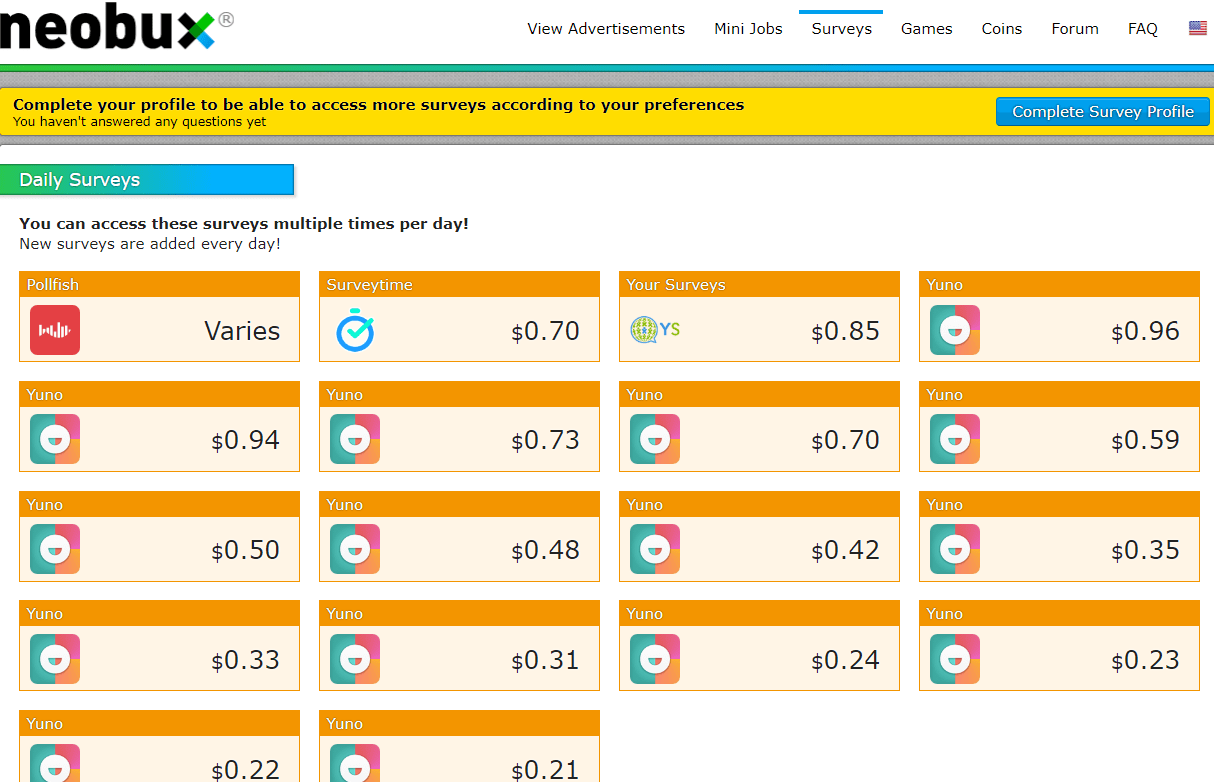Screen dimensions: 1214x782
Task: Click the Yuno icon on $0.96 survey
Action: click(x=955, y=330)
